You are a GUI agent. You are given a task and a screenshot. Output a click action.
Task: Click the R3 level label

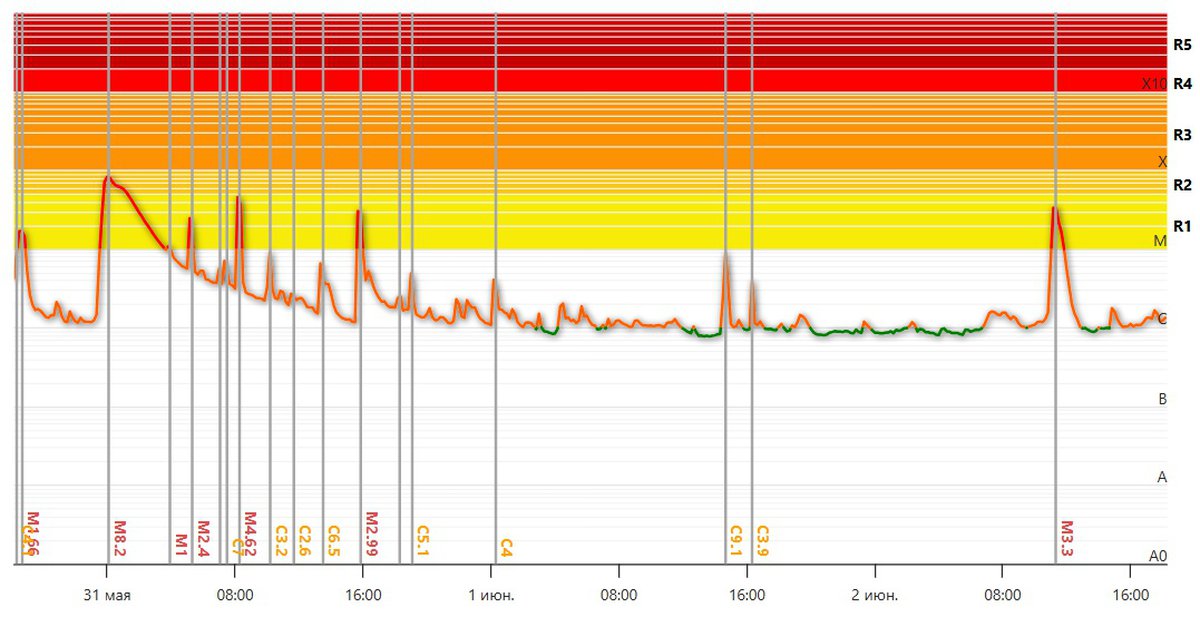pyautogui.click(x=1182, y=134)
